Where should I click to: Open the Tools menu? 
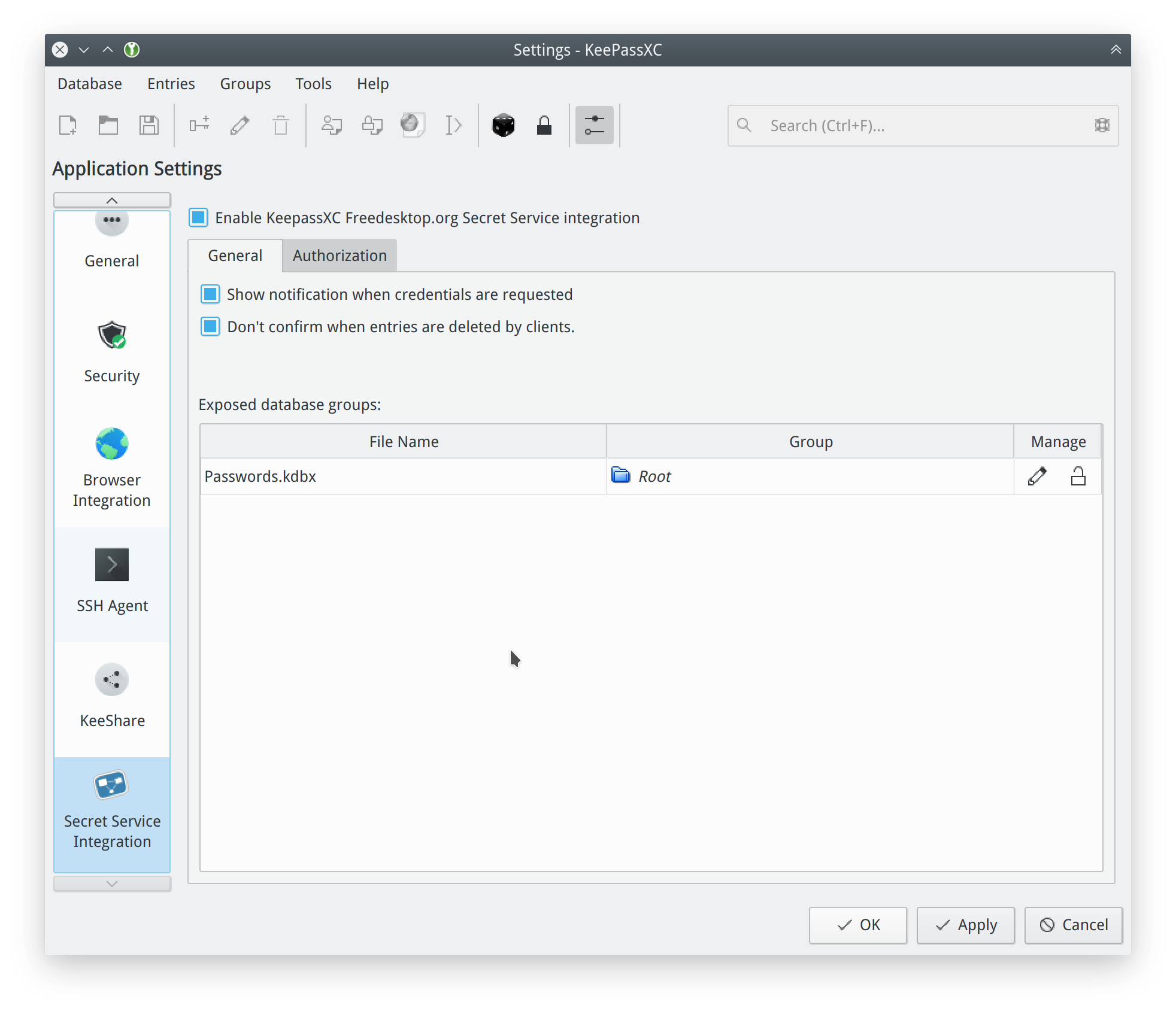(x=313, y=84)
